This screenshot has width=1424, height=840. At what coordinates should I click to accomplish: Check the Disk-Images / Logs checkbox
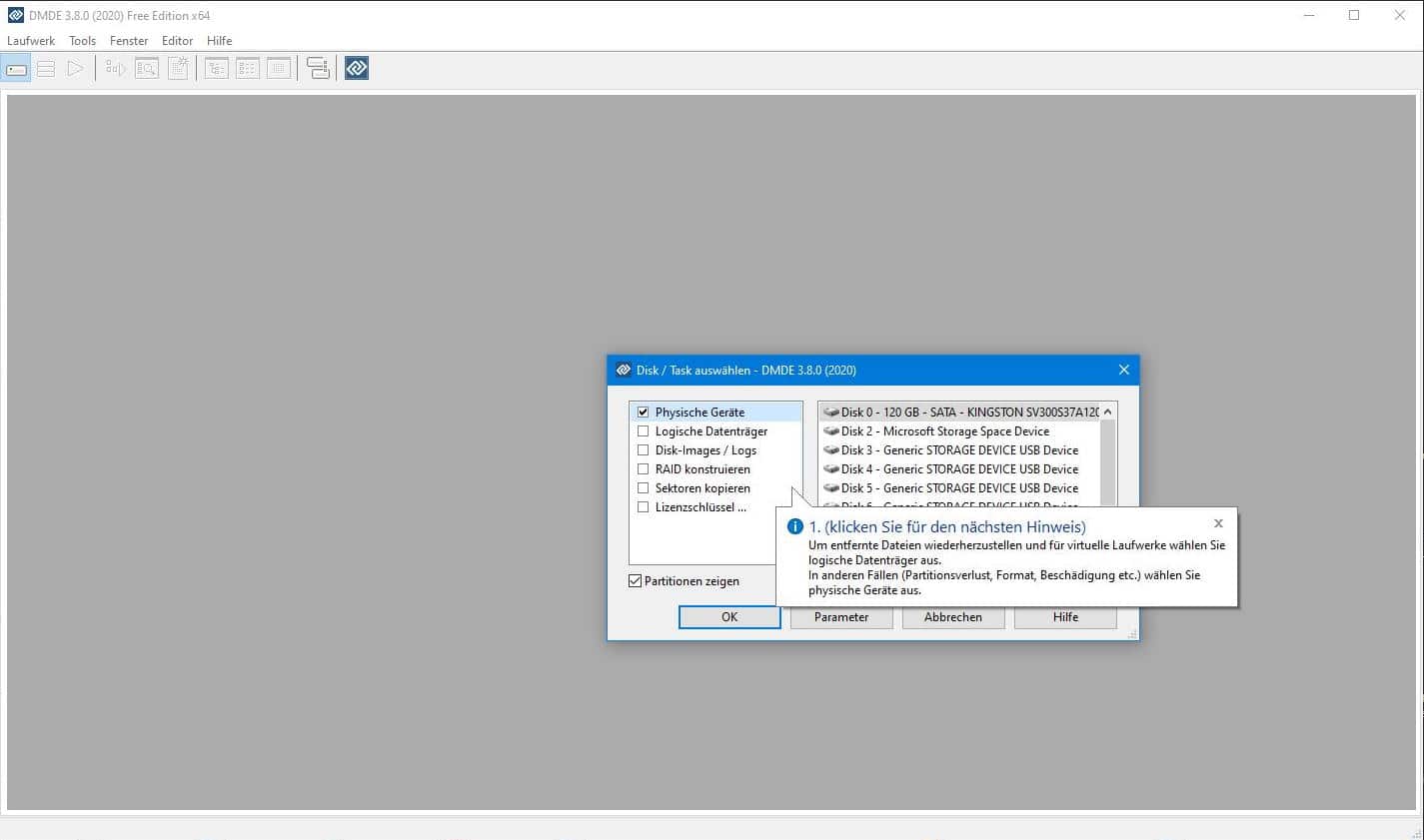pos(644,449)
